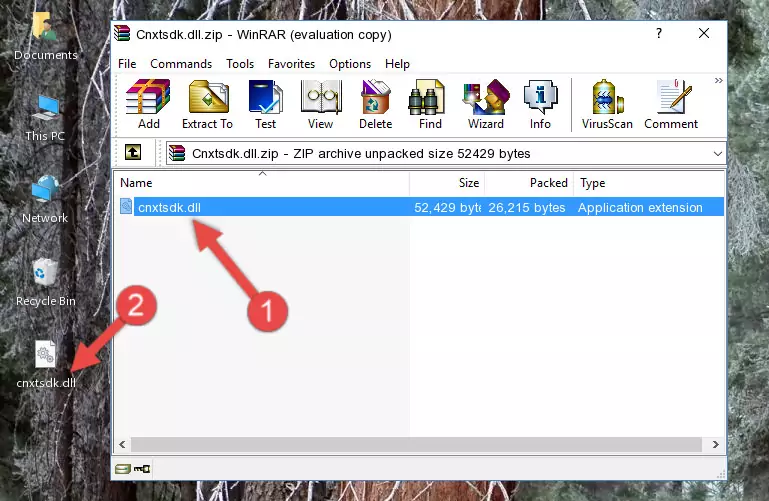Select cnxtsdk.dll file icon in list
The width and height of the screenshot is (769, 501).
(126, 206)
